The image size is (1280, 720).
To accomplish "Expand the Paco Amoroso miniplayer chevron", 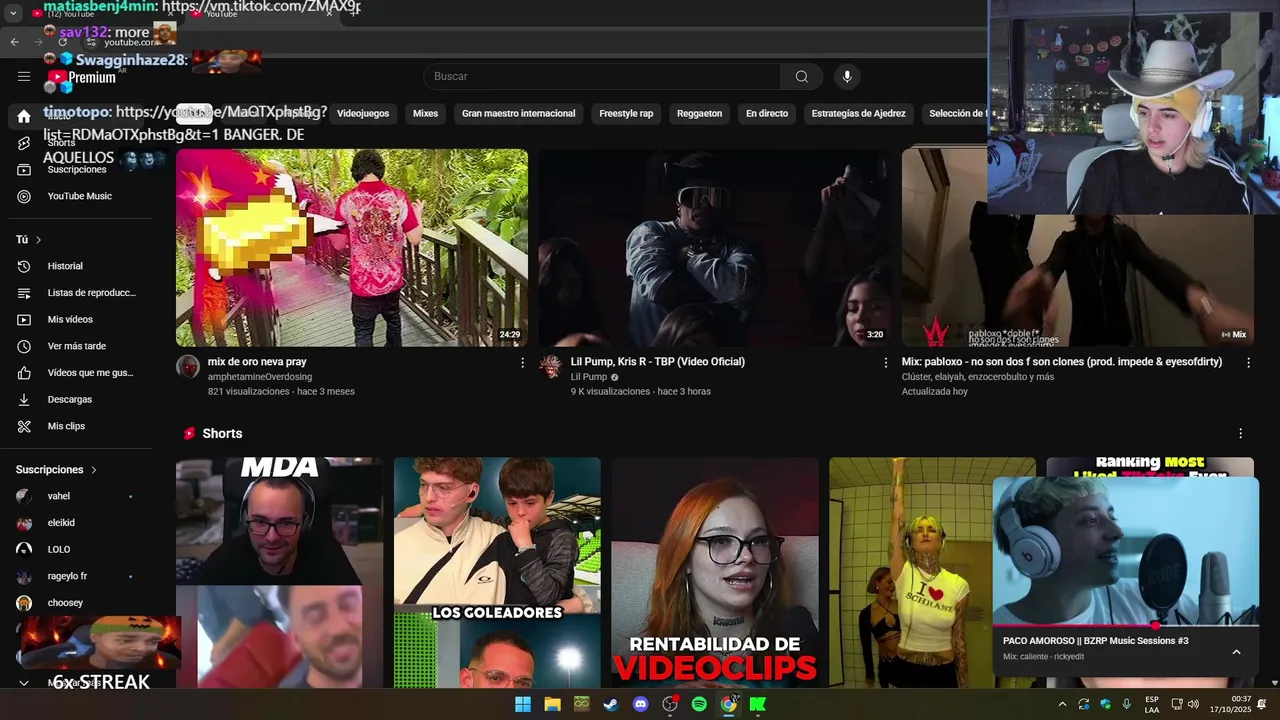I will pyautogui.click(x=1236, y=652).
